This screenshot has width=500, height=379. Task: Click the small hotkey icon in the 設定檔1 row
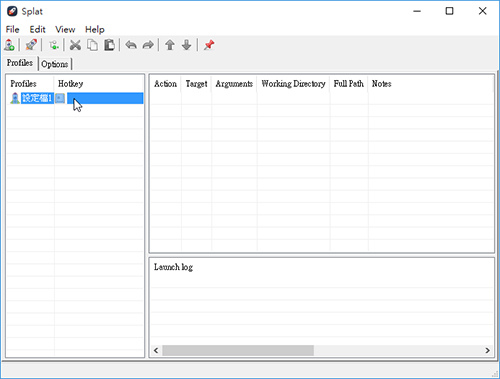tap(60, 98)
